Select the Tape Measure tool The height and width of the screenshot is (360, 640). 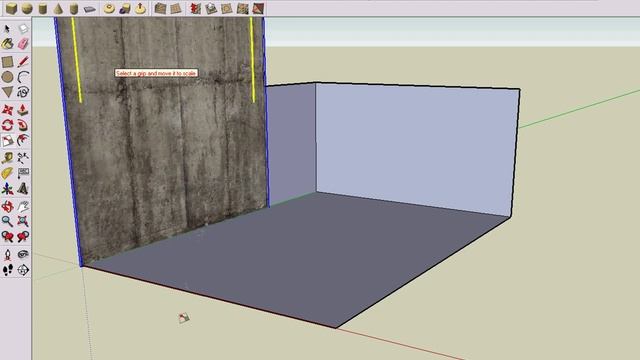coord(7,158)
